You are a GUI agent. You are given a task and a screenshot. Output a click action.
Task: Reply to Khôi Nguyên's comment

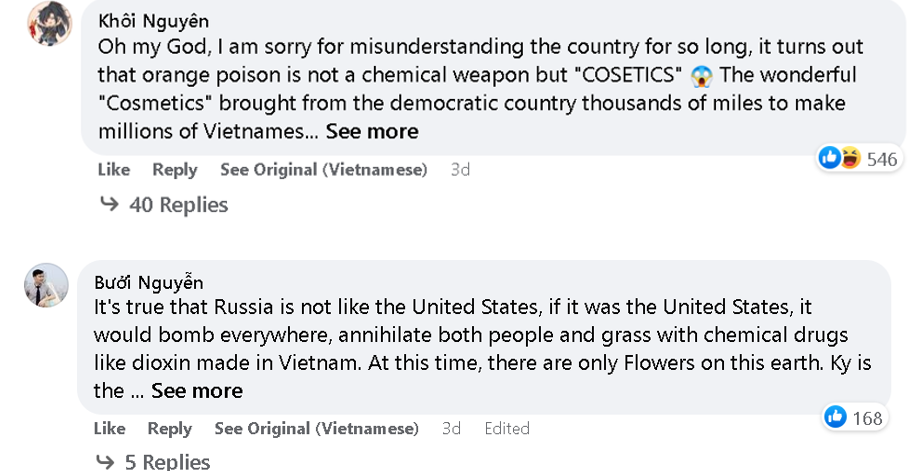[x=174, y=170]
